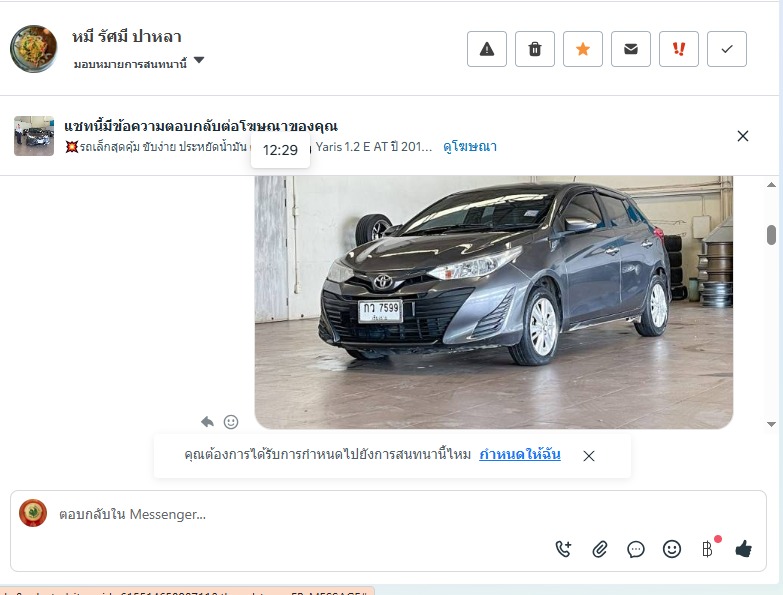Delete conversation using trash icon
This screenshot has width=783, height=595.
(x=535, y=49)
